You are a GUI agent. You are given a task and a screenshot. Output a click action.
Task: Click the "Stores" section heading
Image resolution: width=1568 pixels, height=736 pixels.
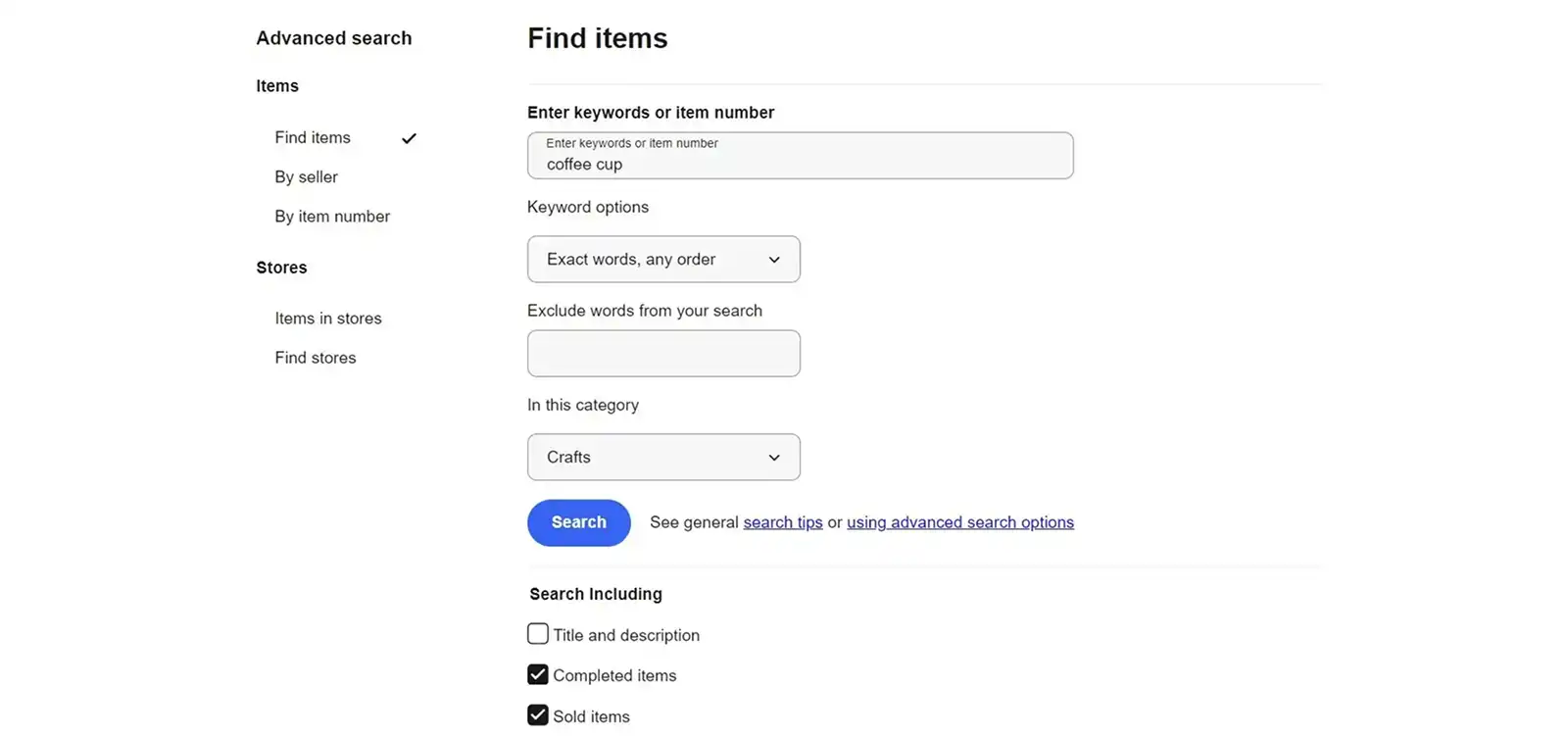(x=281, y=267)
